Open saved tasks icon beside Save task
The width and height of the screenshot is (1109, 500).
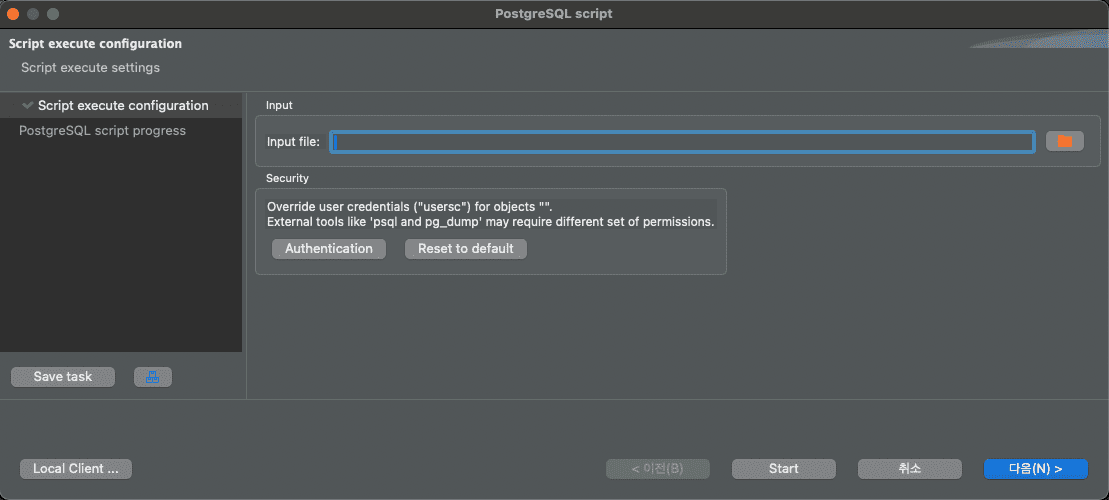(153, 377)
